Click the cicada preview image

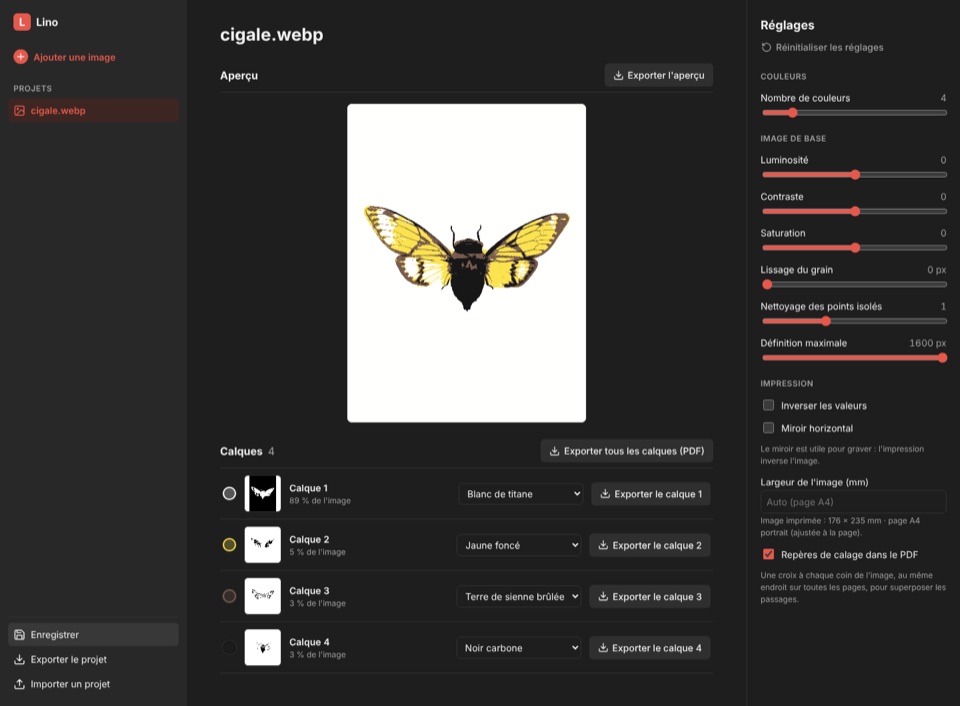click(467, 263)
